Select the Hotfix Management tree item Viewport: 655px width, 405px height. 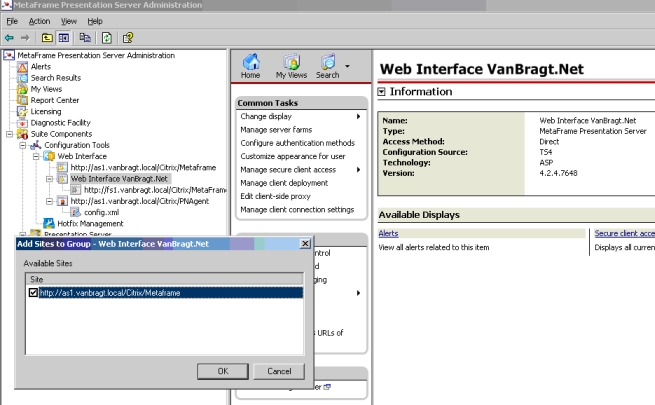tap(90, 224)
